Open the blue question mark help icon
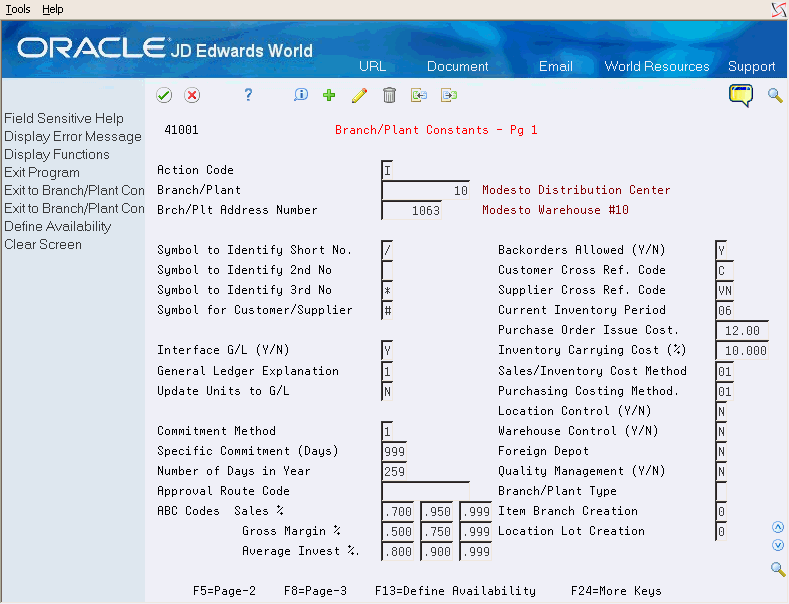This screenshot has height=604, width=789. coord(248,95)
